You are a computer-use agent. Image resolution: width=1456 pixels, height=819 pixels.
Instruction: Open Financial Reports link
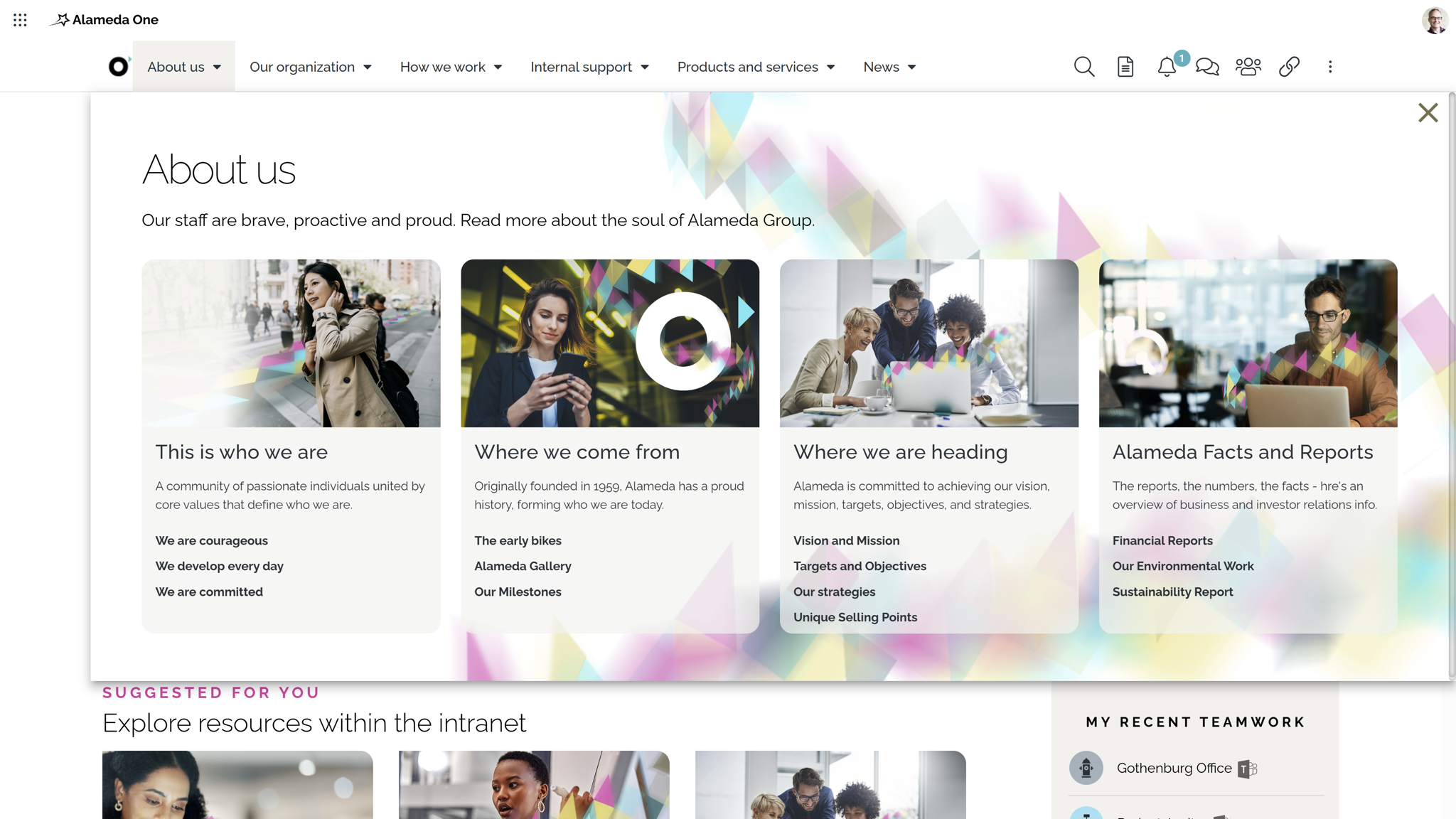1162,540
